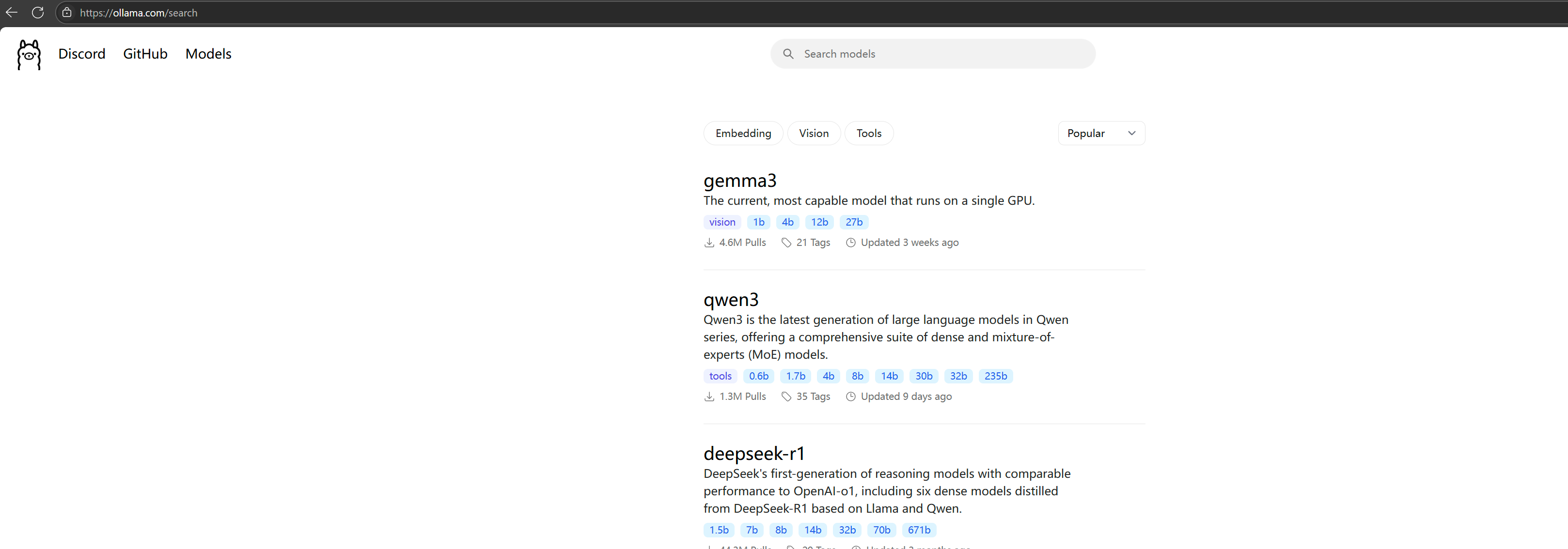Click the site lock icon in address bar
The width and height of the screenshot is (1568, 549).
click(67, 13)
